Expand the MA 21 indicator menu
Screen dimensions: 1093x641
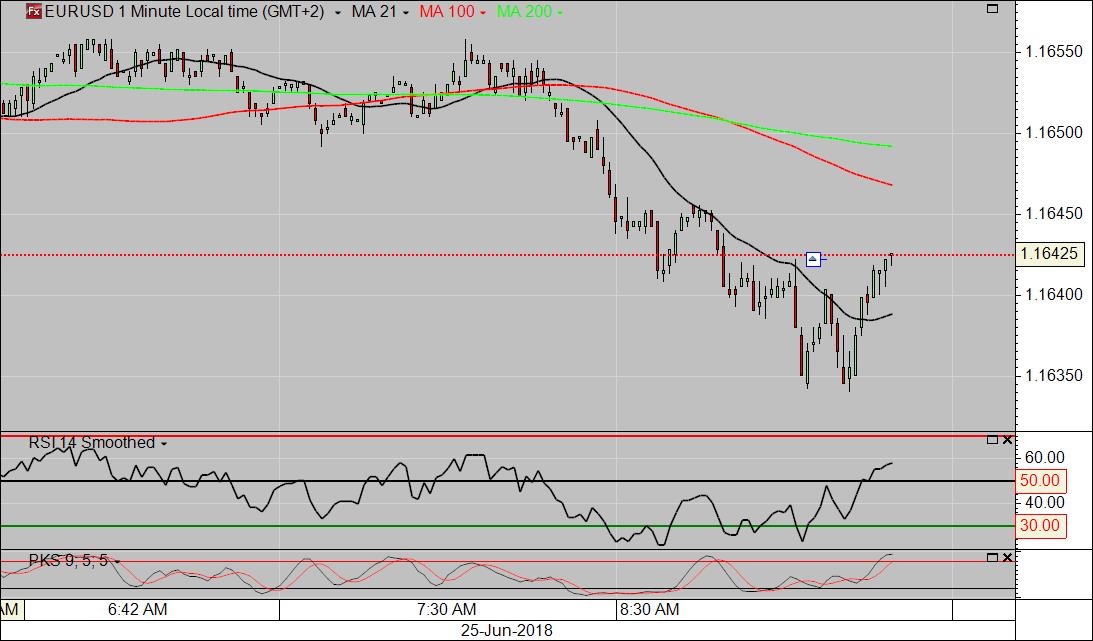coord(407,13)
